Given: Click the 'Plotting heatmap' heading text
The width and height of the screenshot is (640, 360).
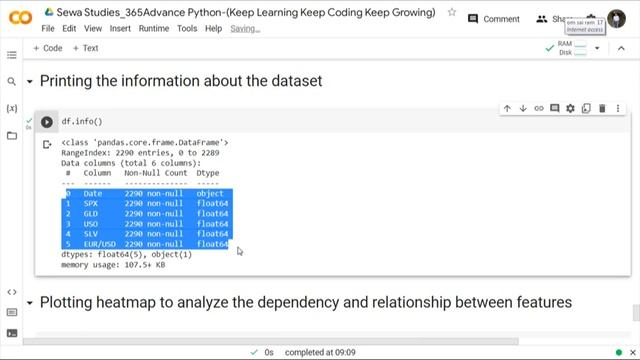Looking at the screenshot, I should [306, 302].
